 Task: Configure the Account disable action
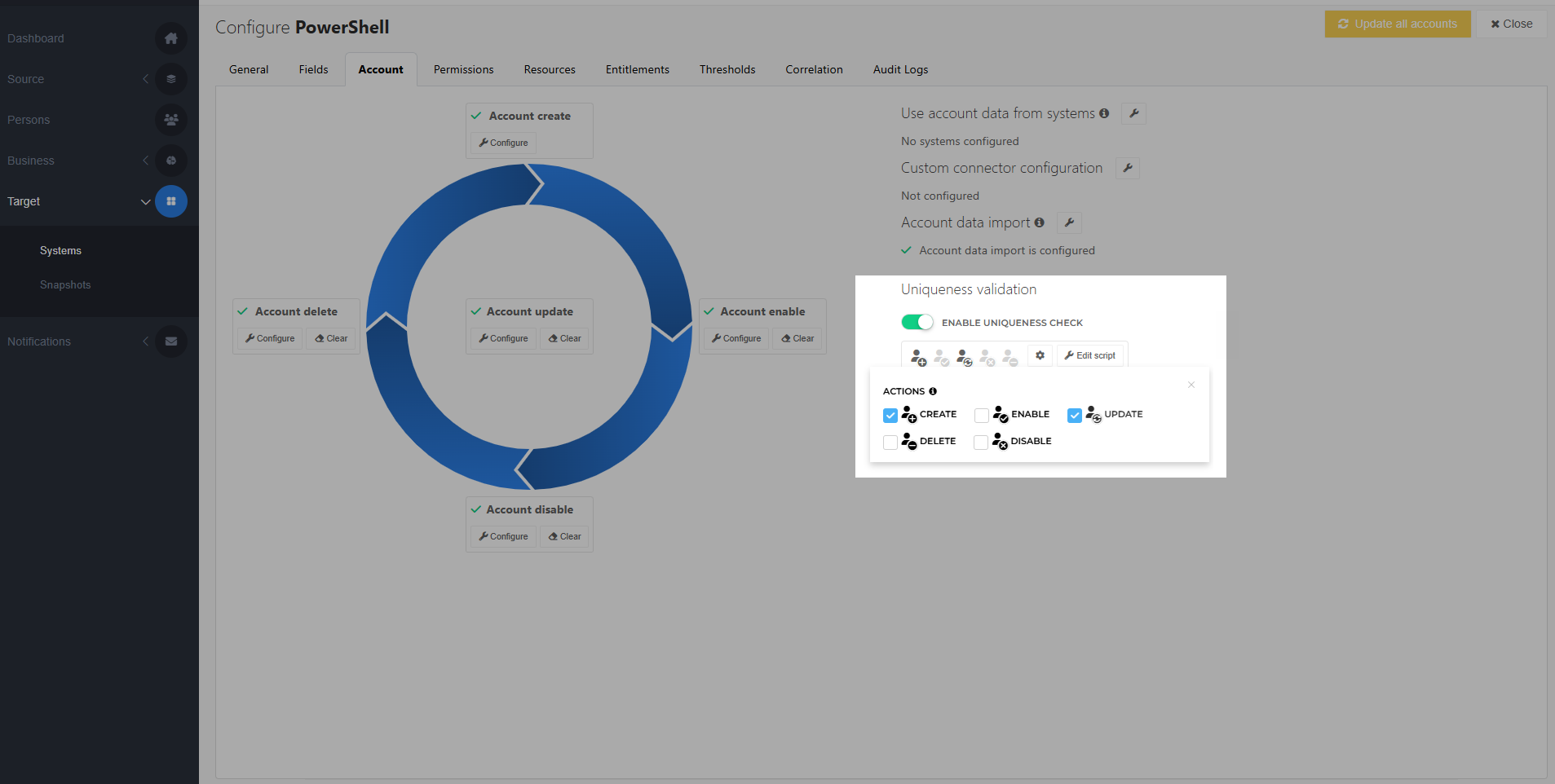[x=503, y=536]
